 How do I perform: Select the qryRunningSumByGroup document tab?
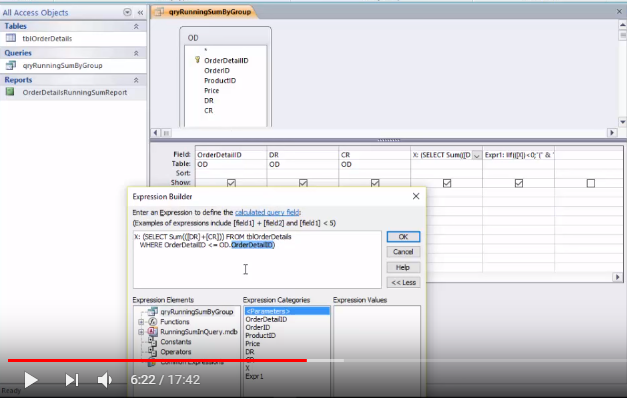tap(204, 12)
